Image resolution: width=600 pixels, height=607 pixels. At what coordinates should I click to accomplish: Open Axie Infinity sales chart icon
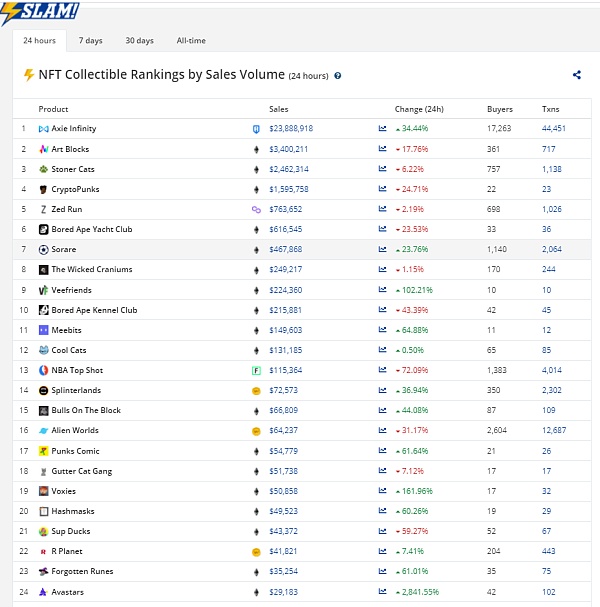click(382, 128)
